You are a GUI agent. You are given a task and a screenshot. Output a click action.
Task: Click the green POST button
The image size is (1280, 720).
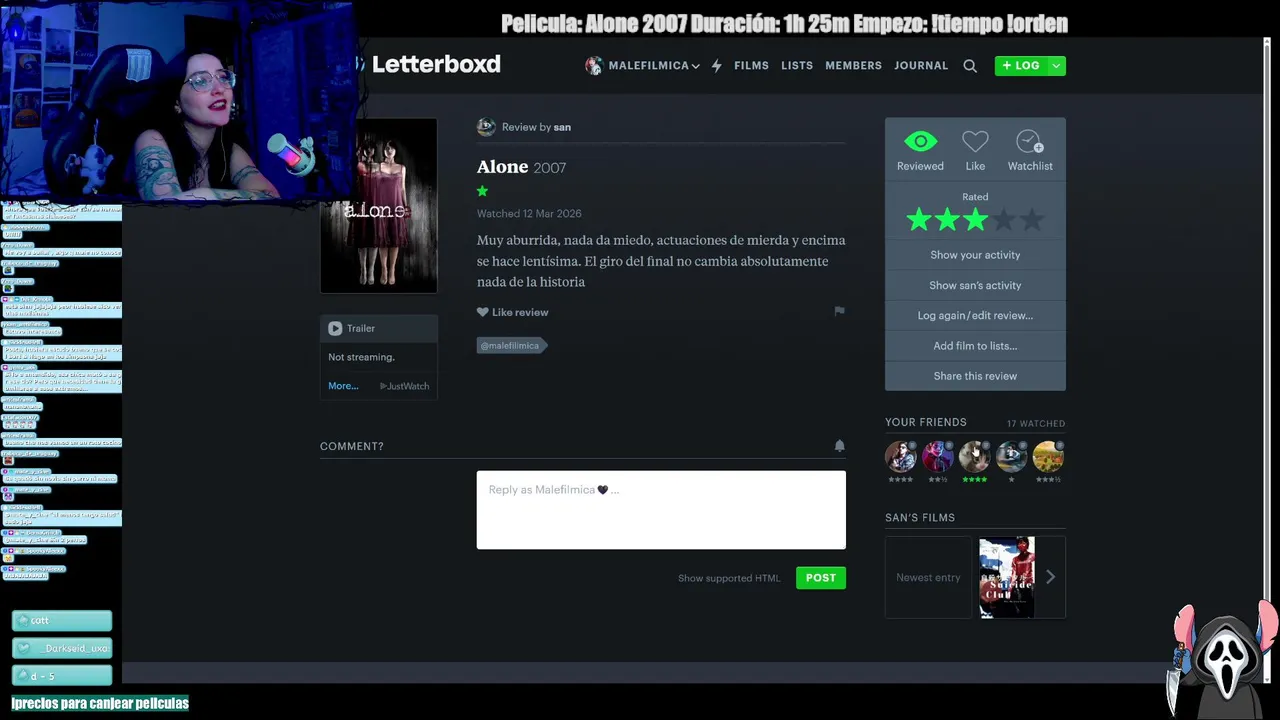[x=821, y=578]
